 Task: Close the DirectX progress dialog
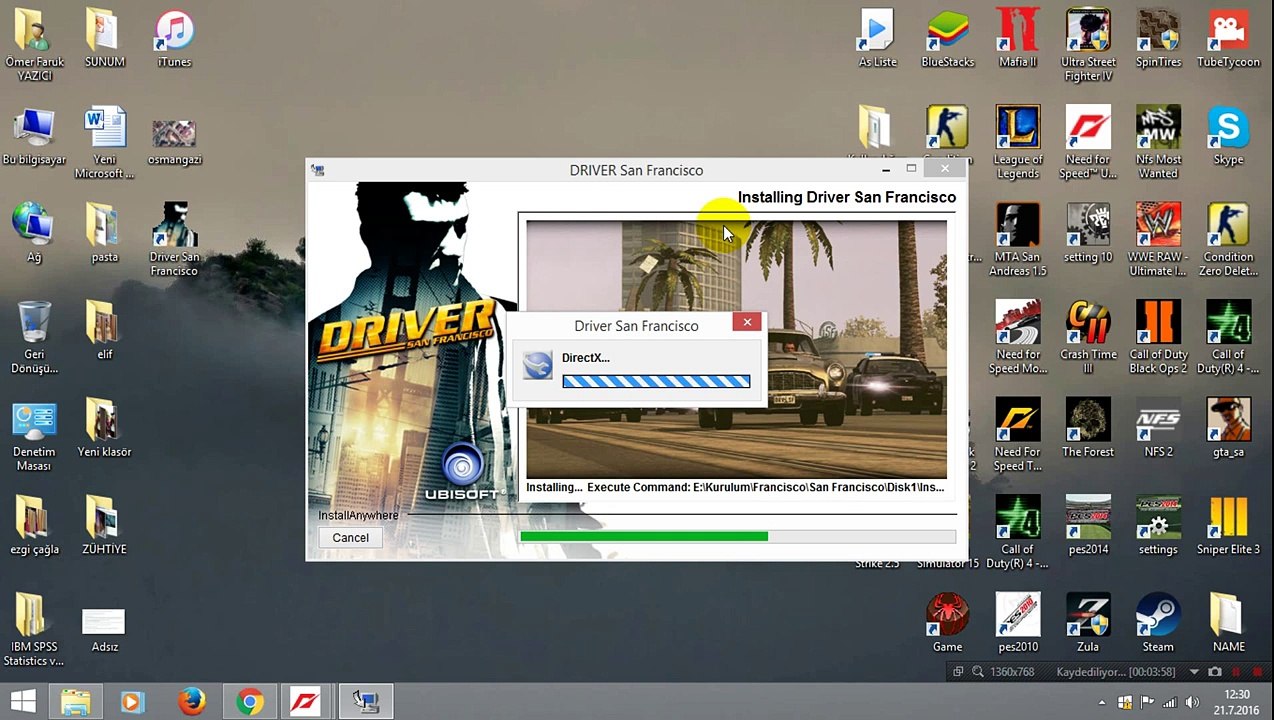point(747,322)
